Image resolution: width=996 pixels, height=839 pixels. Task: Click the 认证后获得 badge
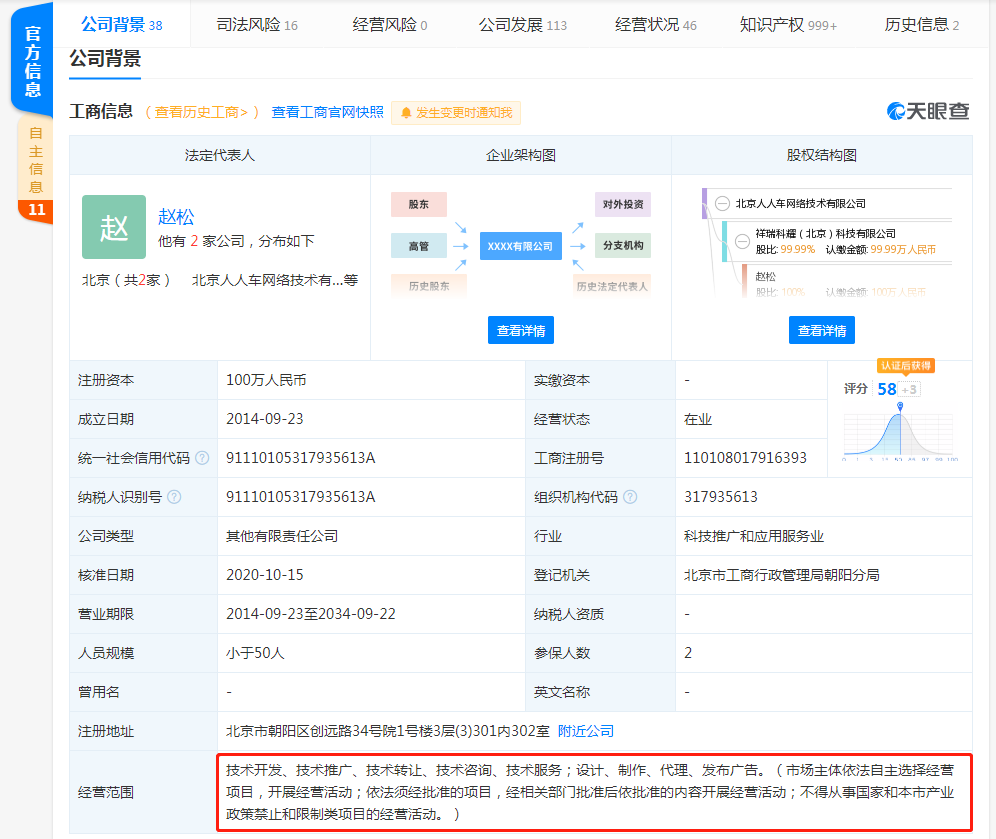906,366
